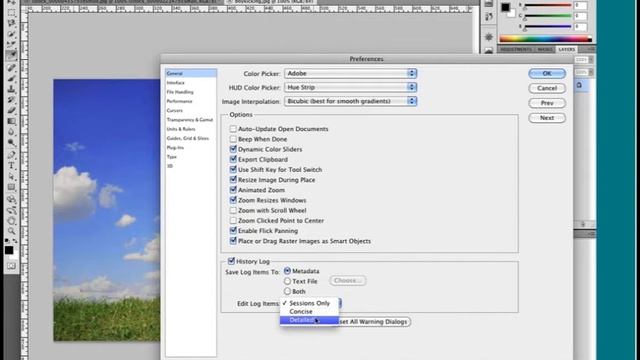The image size is (640, 360).
Task: Select the Path Selection tool
Action: click(11, 177)
